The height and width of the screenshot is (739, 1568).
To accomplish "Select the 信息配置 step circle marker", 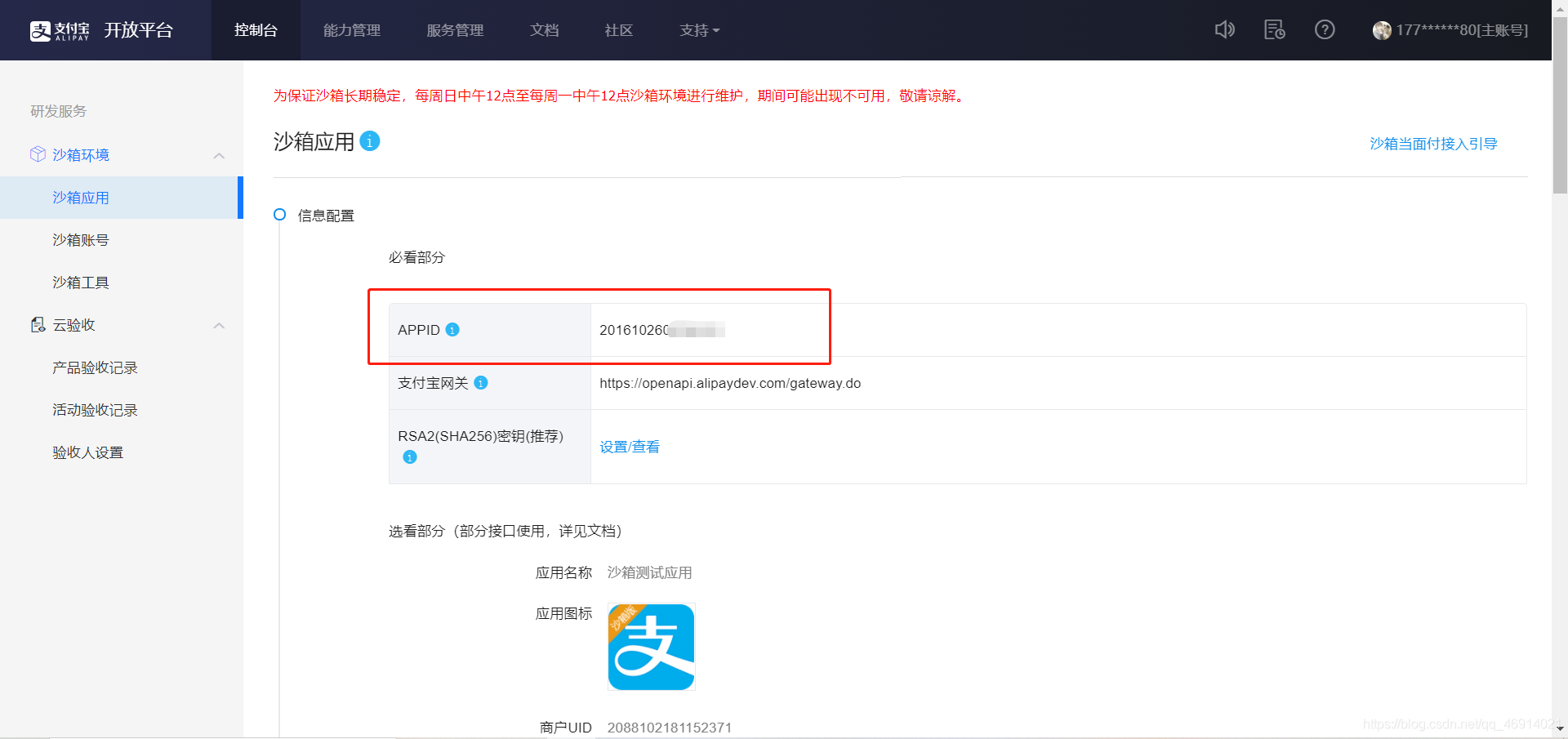I will pyautogui.click(x=279, y=215).
